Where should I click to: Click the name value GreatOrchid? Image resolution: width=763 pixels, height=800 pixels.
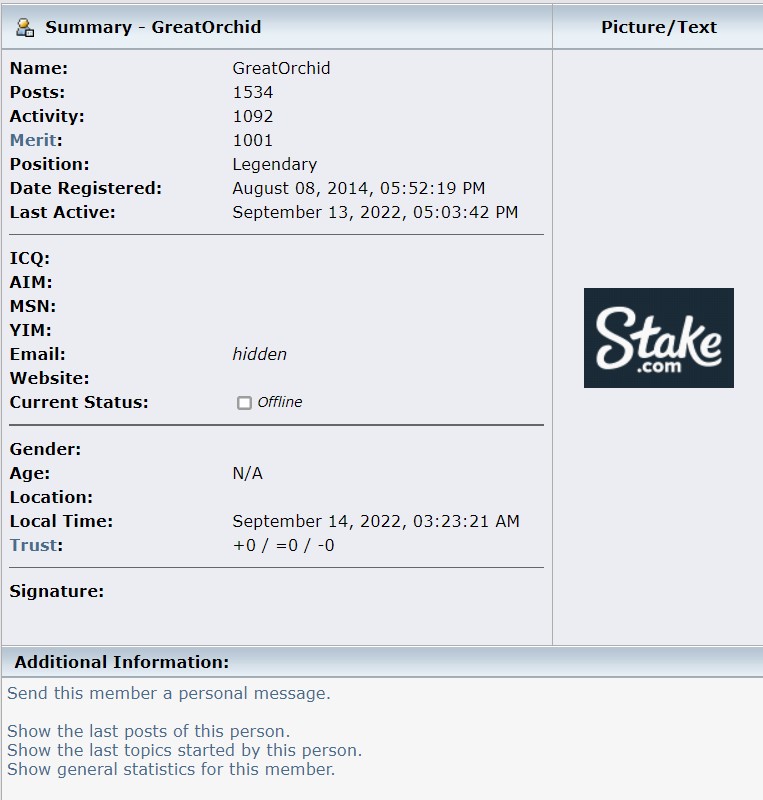(x=281, y=68)
